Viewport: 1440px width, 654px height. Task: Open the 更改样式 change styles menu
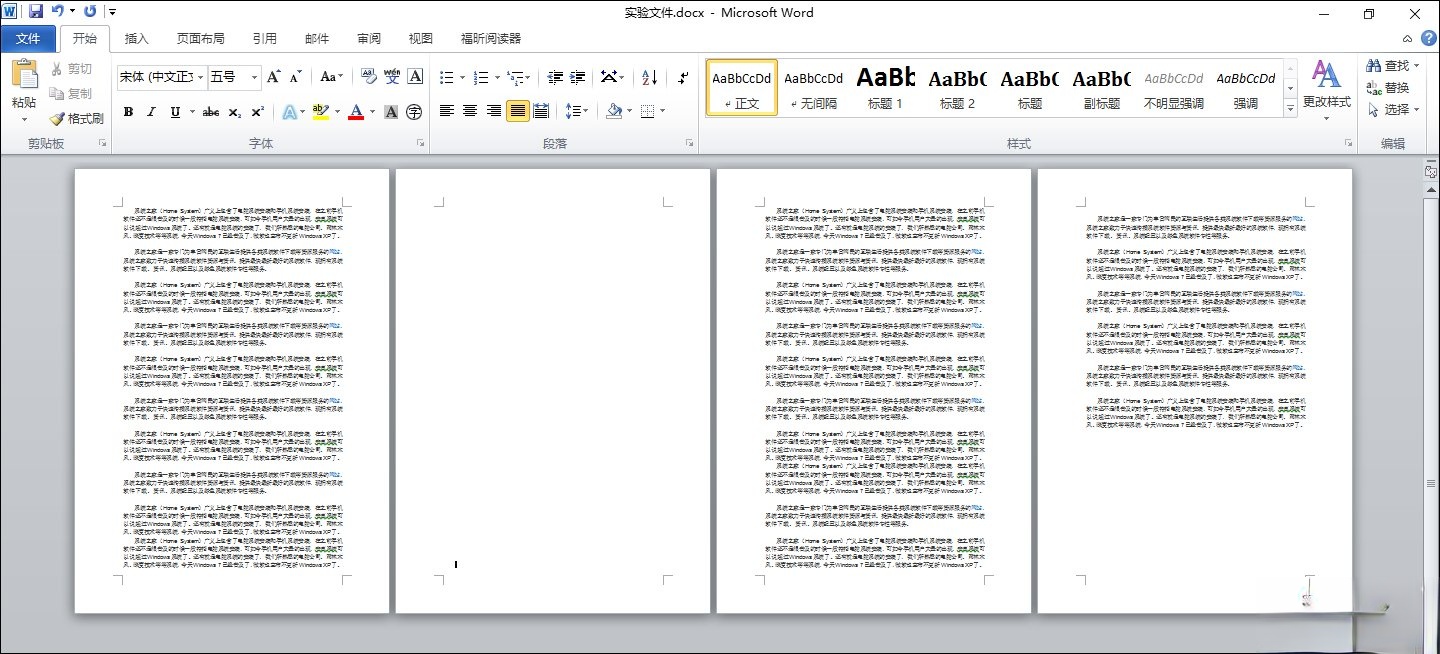point(1326,91)
